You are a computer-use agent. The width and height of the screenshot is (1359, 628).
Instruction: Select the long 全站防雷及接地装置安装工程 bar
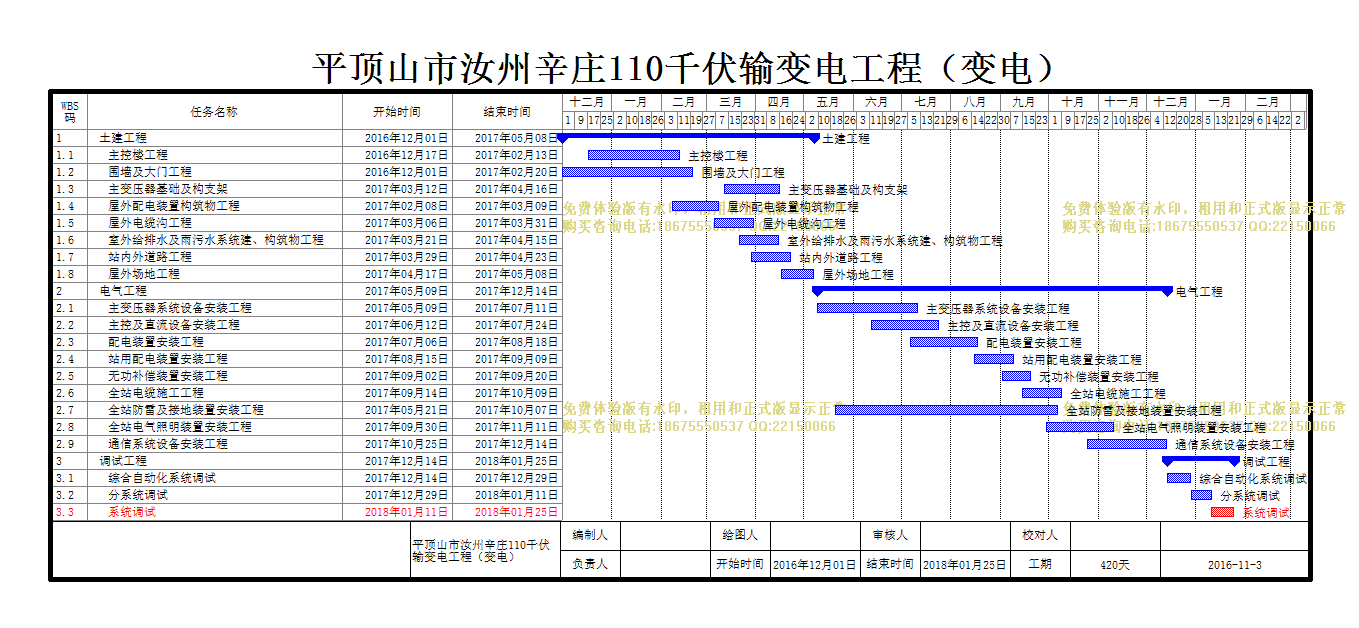click(x=946, y=410)
